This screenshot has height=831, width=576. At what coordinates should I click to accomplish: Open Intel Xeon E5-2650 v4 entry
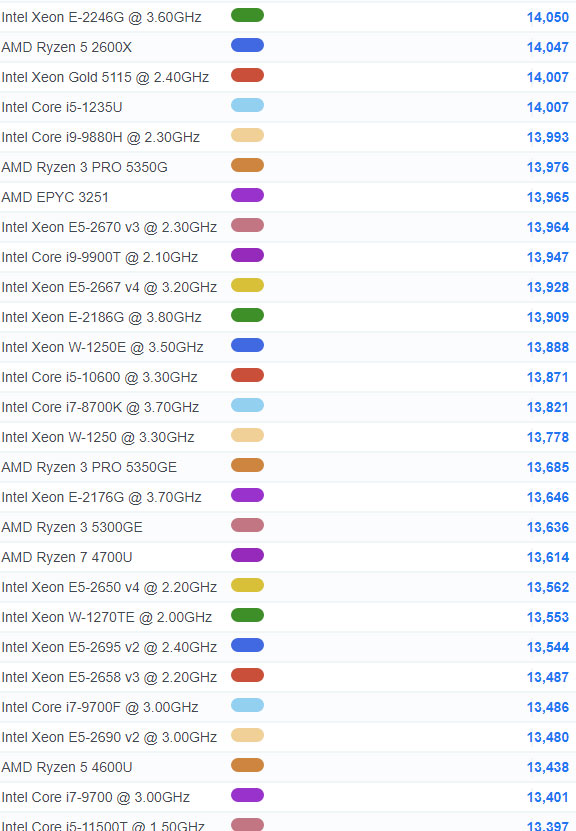click(x=109, y=587)
